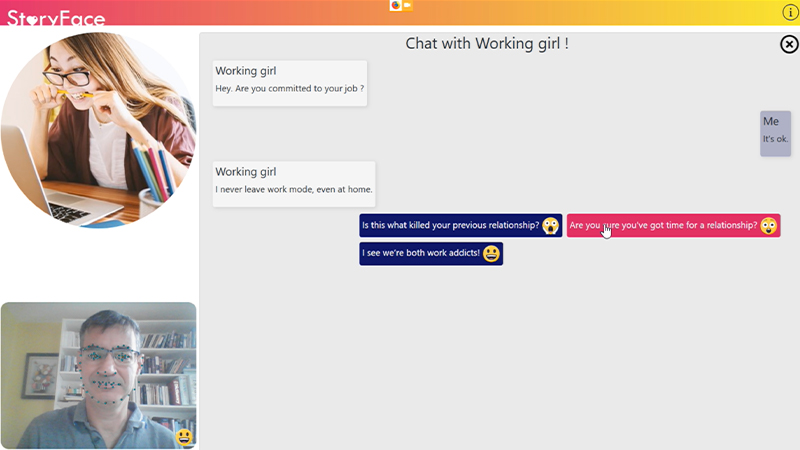Click the "Me" sender name in chat
This screenshot has height=450, width=800.
[771, 121]
